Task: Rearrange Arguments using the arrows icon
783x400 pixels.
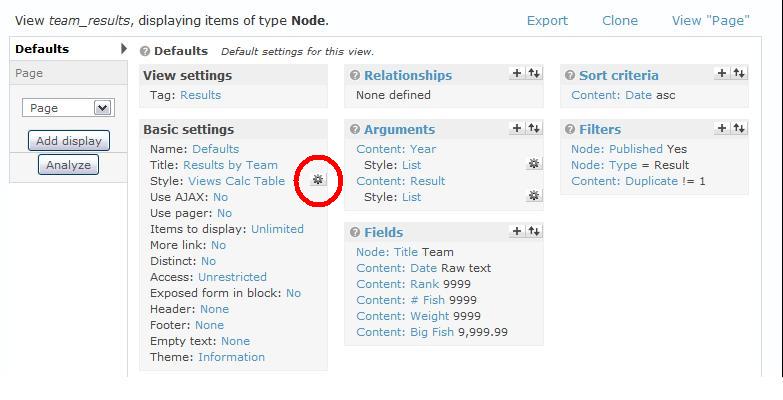Action: tap(534, 128)
